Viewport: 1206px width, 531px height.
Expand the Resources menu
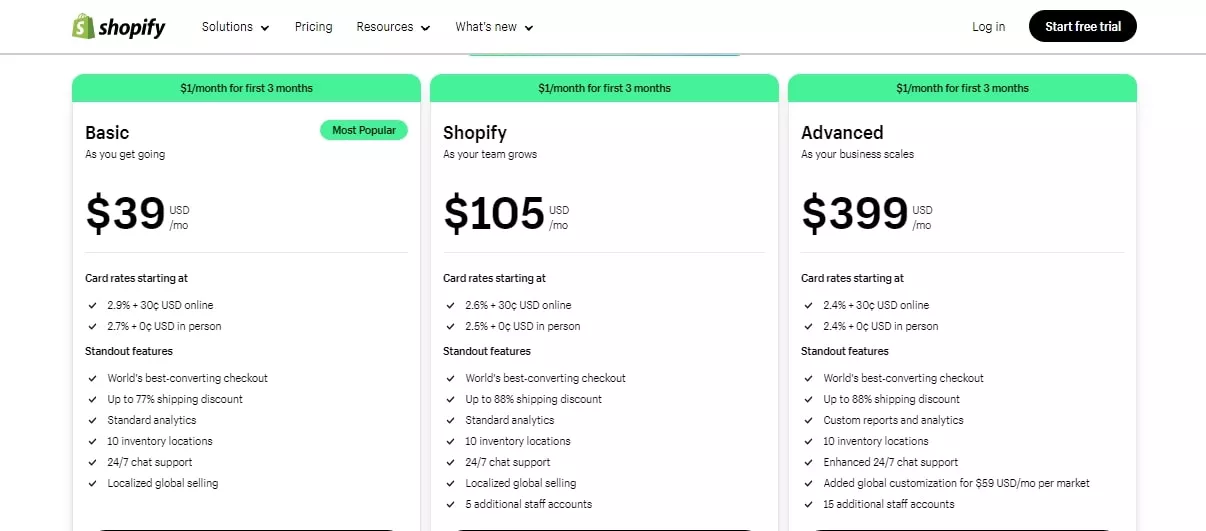(x=393, y=27)
